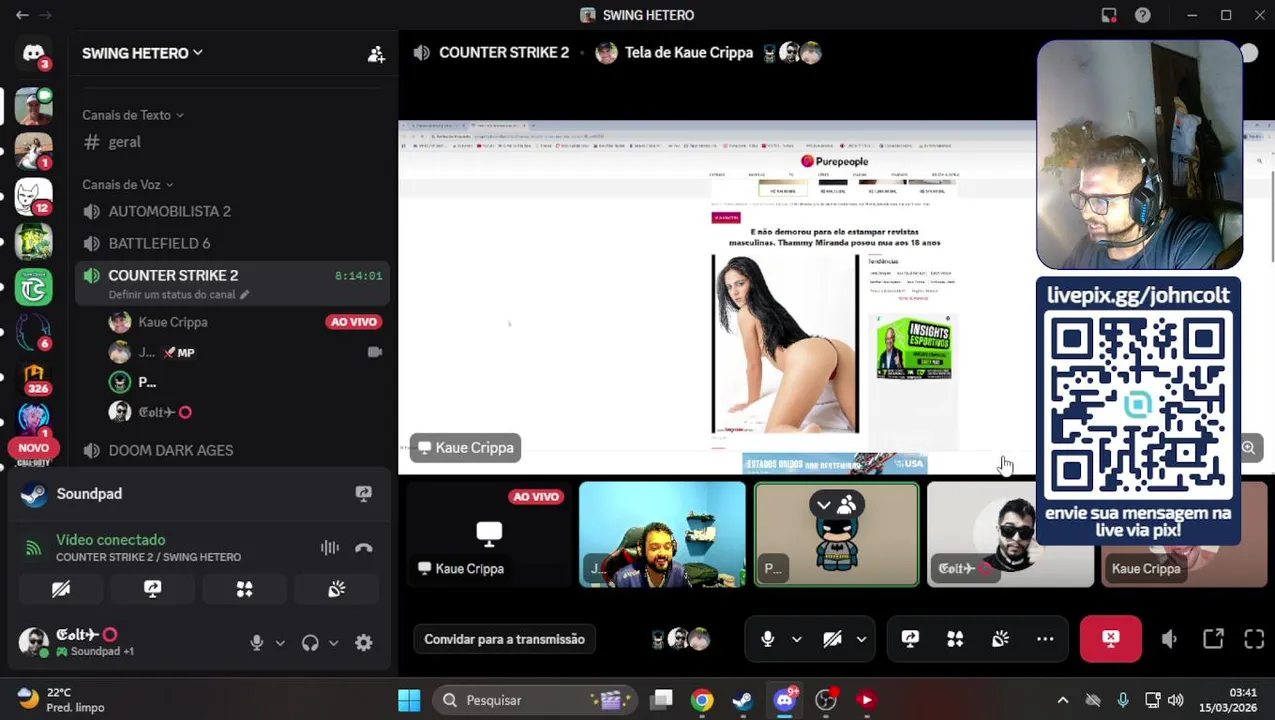
Task: Open user settings gear icon
Action: pos(364,643)
